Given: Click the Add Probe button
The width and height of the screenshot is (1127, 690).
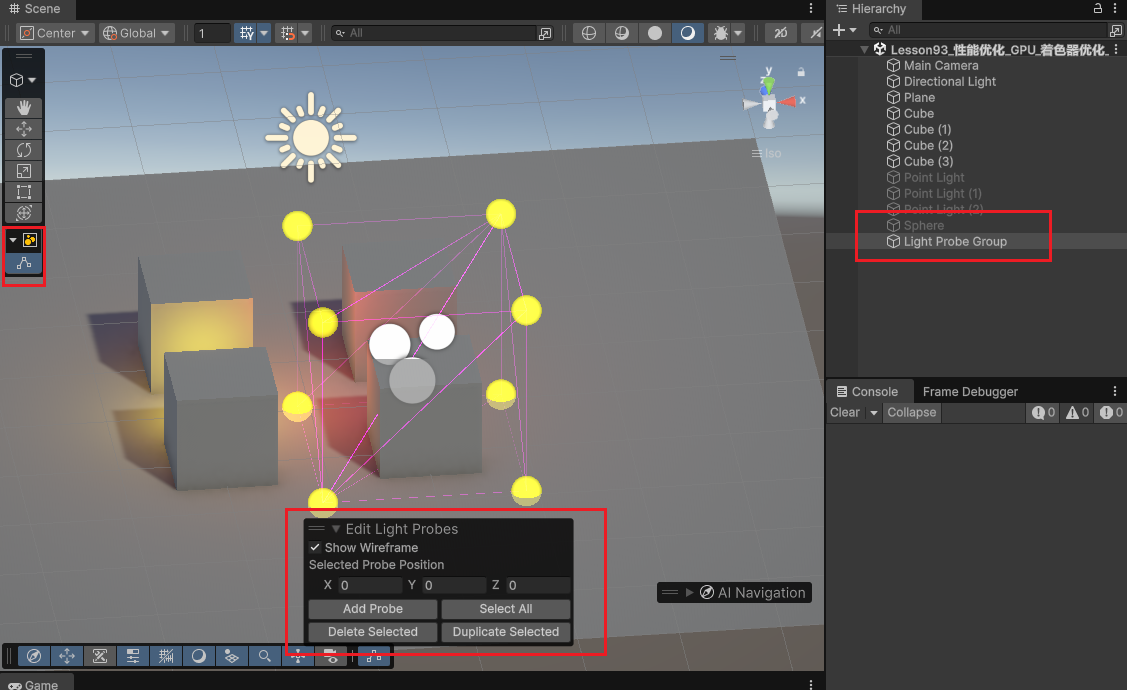Looking at the screenshot, I should tap(372, 609).
